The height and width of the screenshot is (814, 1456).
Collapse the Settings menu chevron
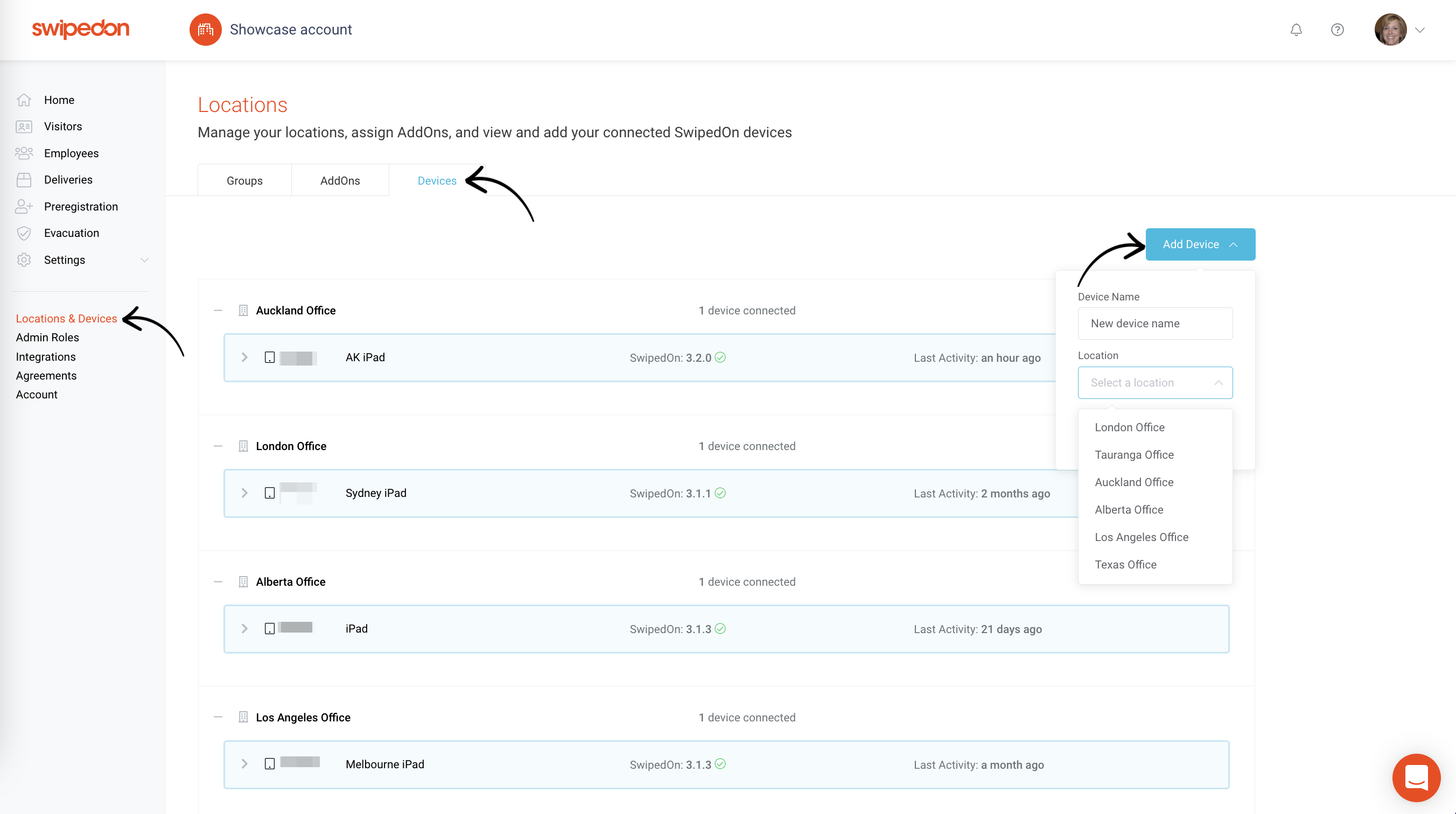144,260
